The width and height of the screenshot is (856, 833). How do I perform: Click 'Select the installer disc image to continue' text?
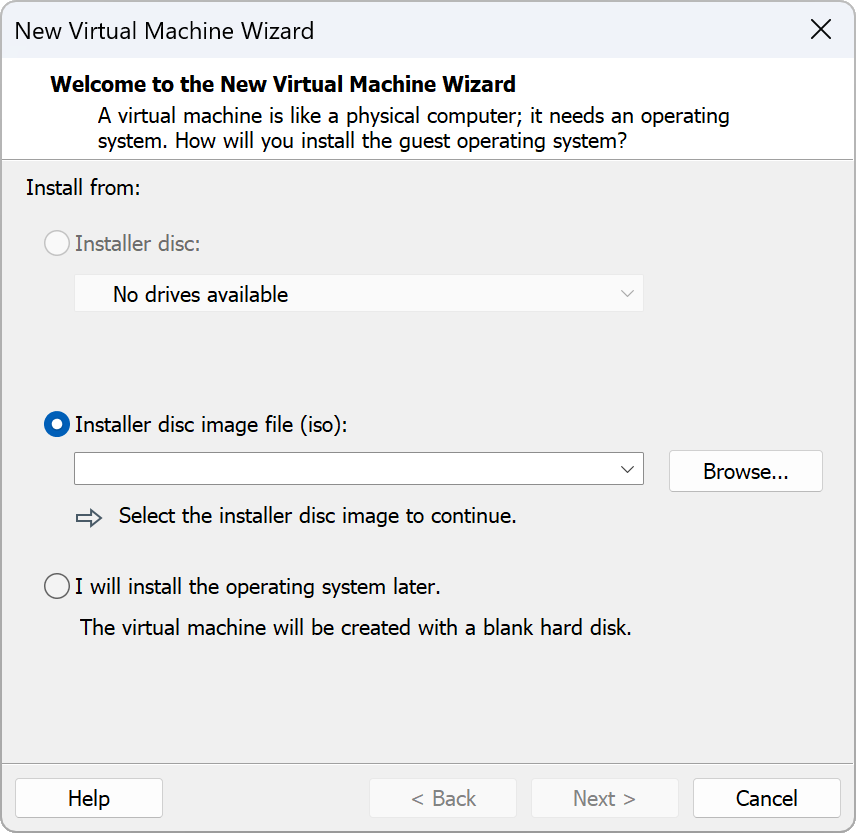(317, 516)
